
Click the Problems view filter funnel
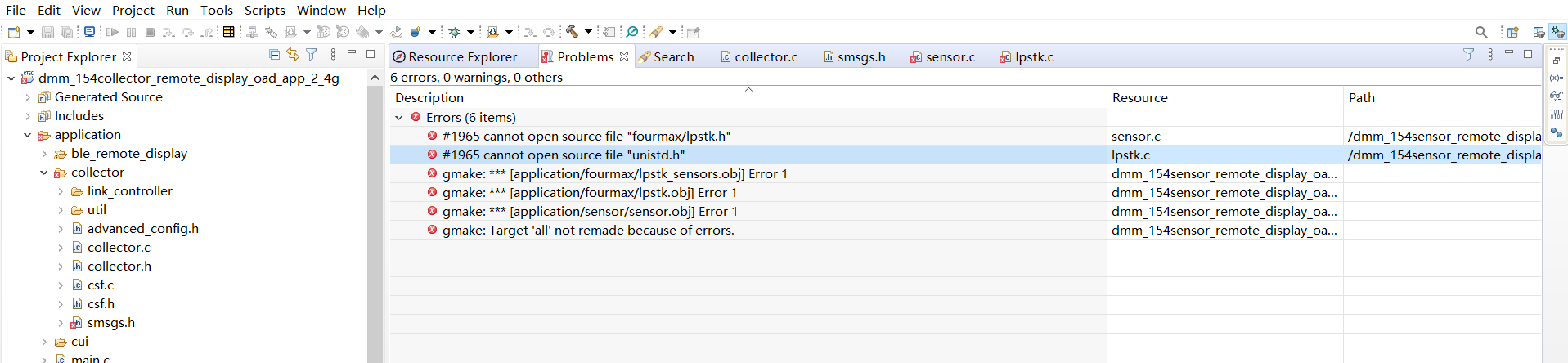tap(1468, 55)
